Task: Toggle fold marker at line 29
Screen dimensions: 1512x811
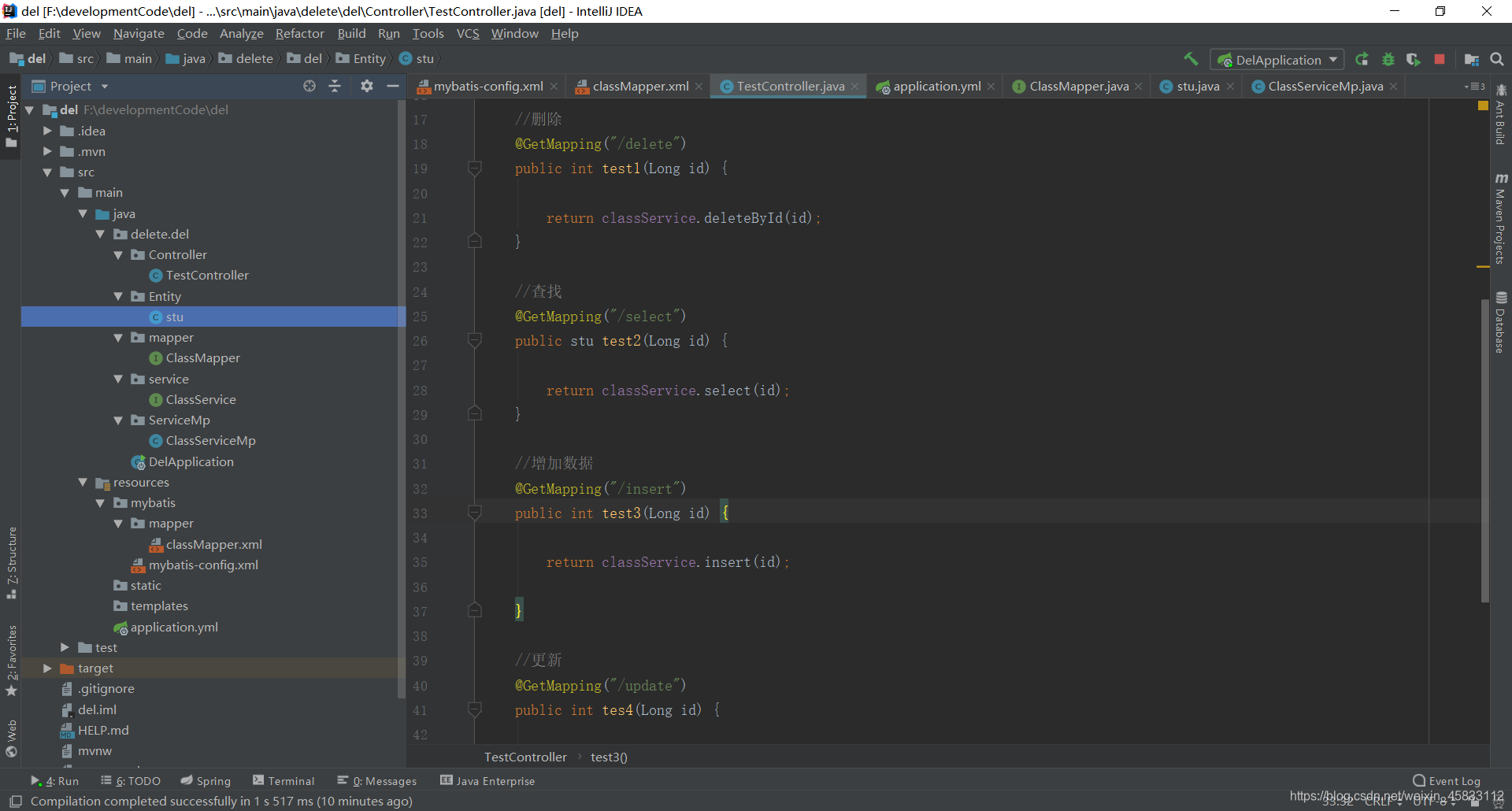Action: coord(475,413)
